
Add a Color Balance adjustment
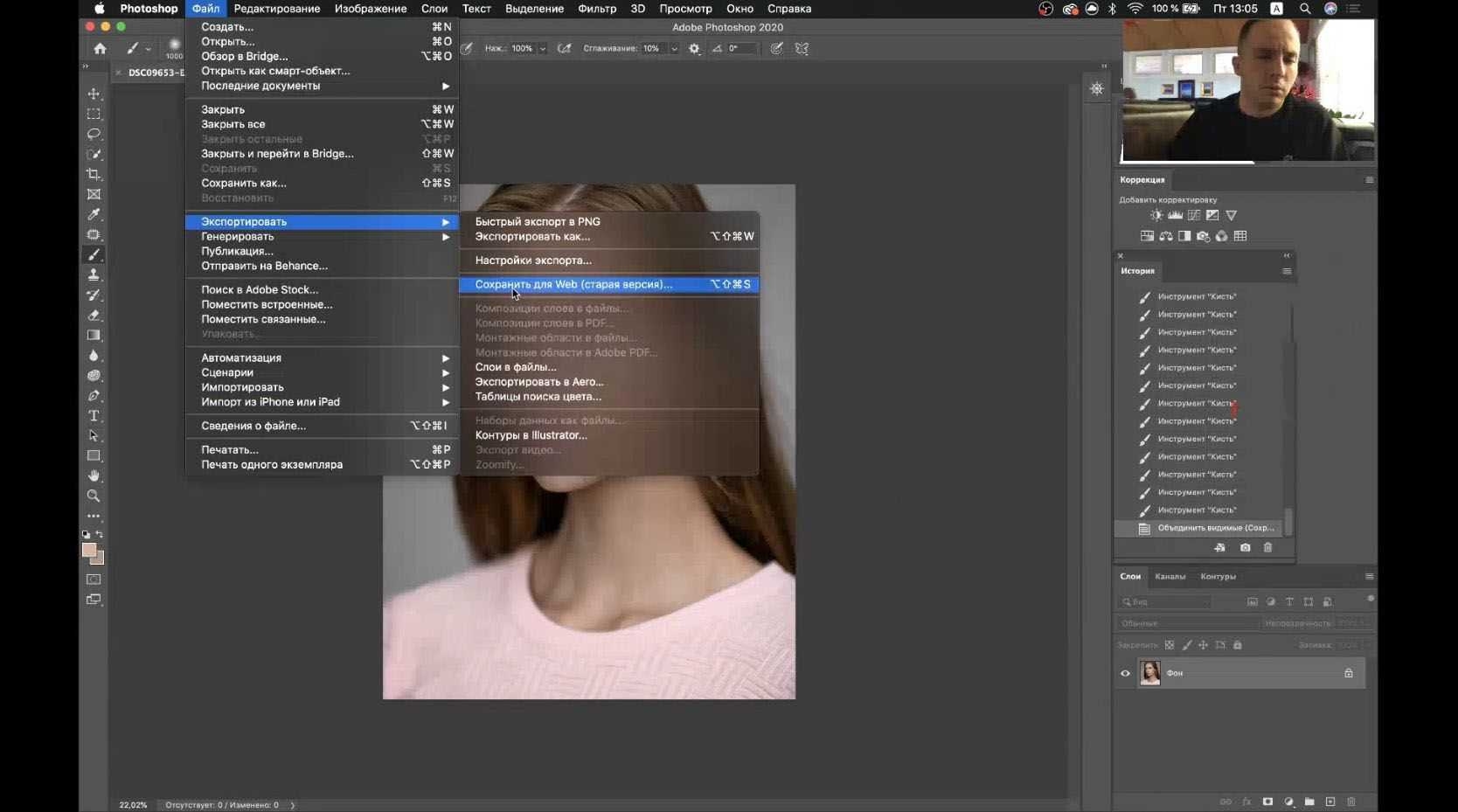(1166, 236)
